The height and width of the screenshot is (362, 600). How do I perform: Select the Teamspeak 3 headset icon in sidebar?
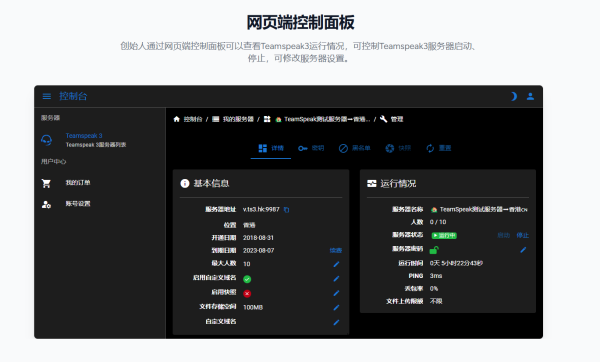tap(47, 140)
